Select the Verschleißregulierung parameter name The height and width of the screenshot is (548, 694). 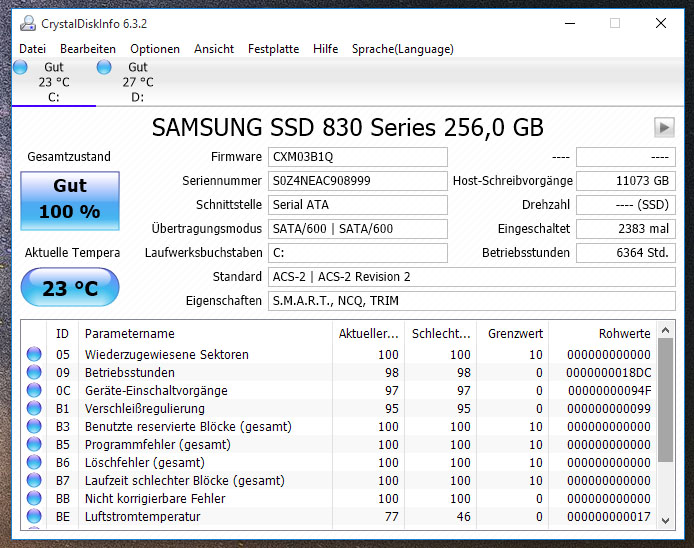click(x=145, y=408)
